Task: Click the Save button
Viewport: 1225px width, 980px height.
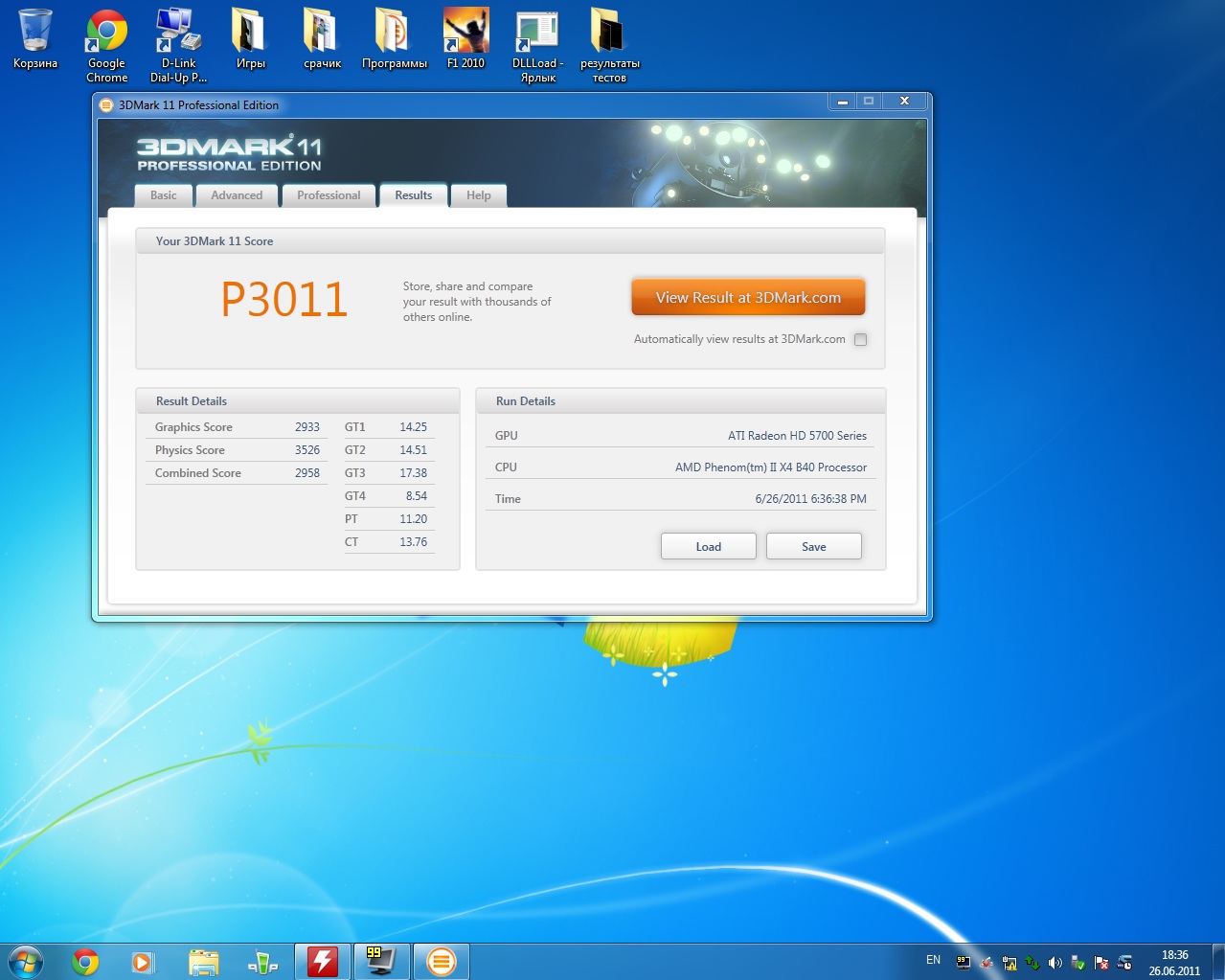Action: [813, 546]
